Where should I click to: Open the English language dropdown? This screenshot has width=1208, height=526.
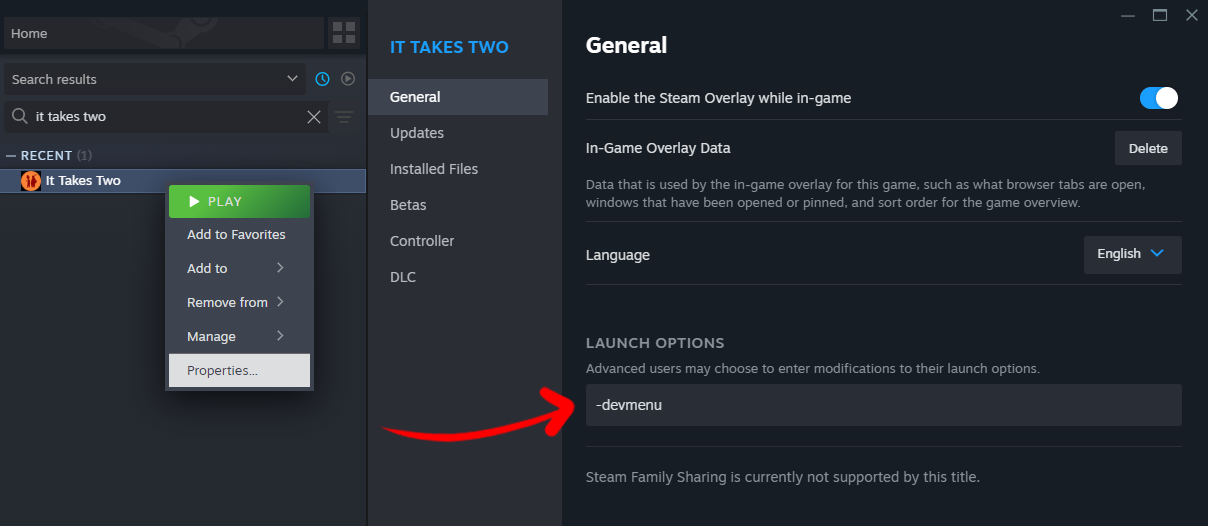1133,254
